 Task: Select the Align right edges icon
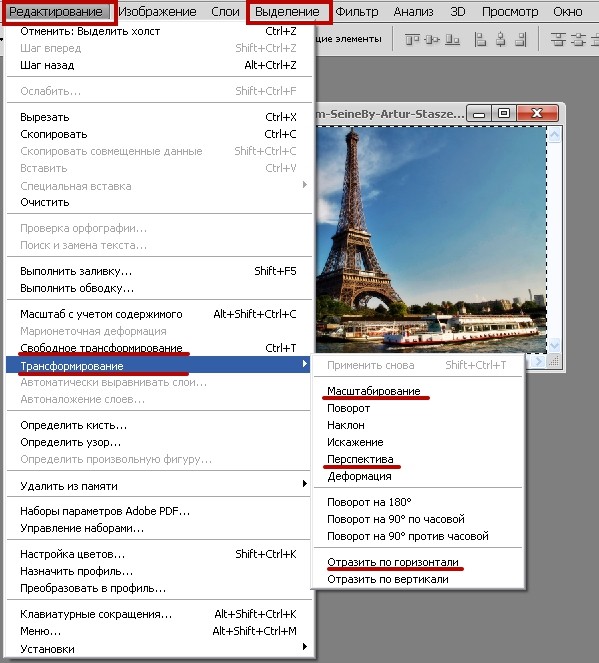coord(521,40)
